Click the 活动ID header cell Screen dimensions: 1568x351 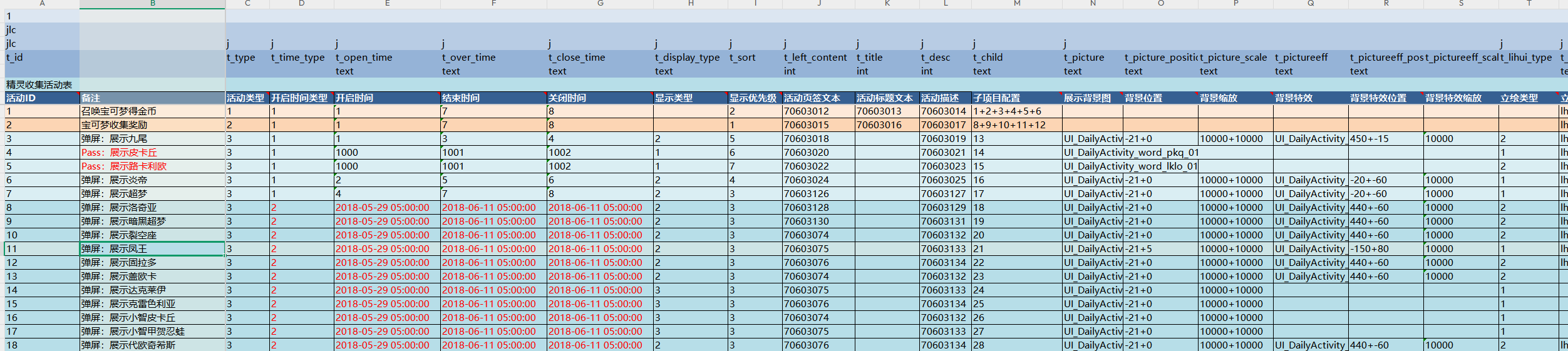41,98
